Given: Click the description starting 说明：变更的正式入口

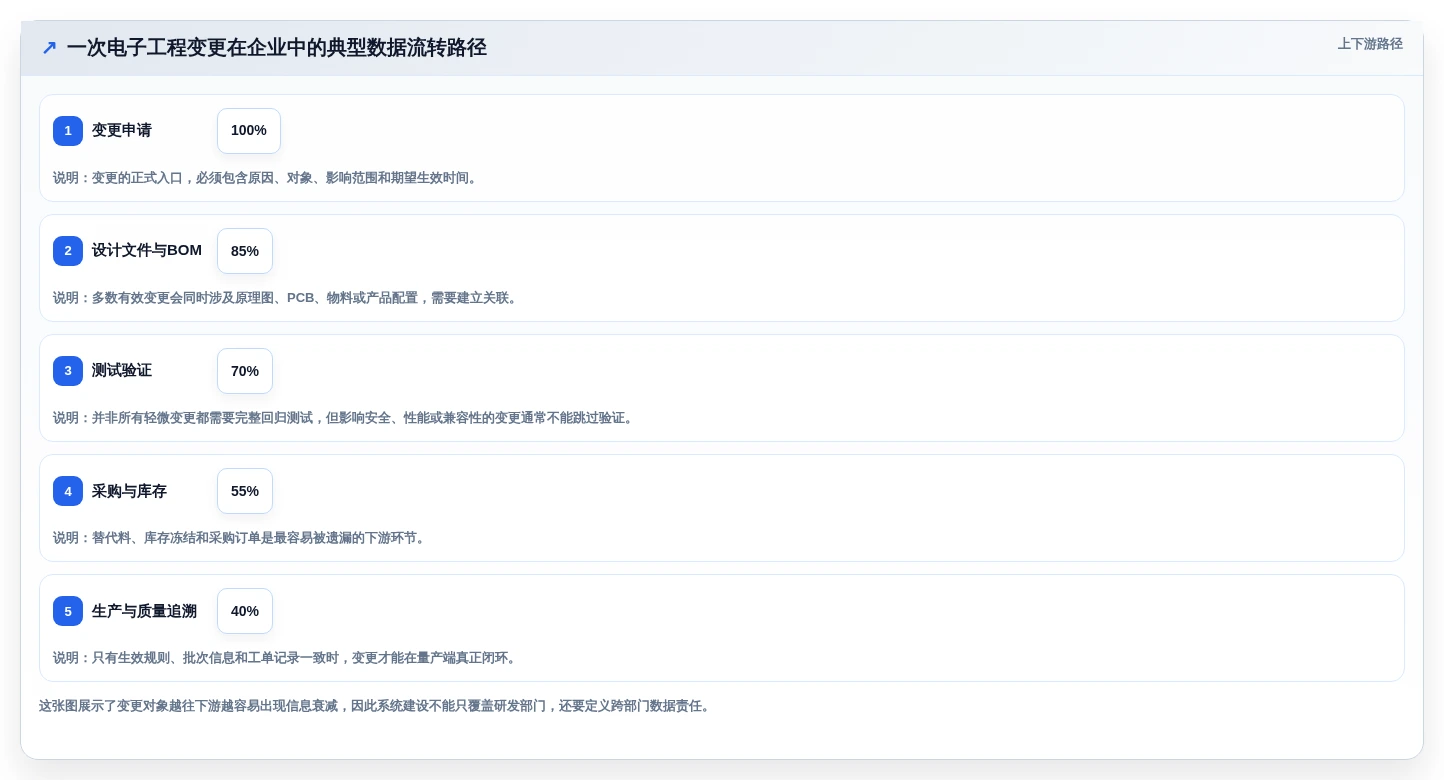Looking at the screenshot, I should 267,178.
